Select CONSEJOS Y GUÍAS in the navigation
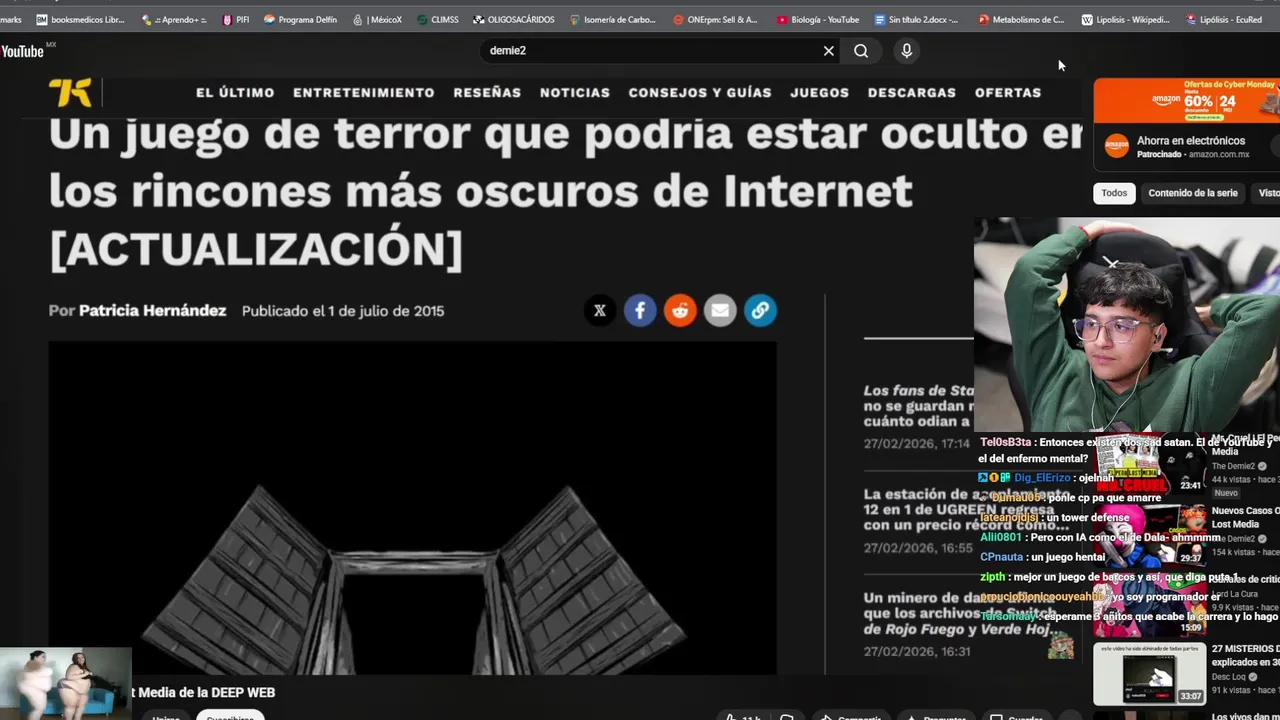 pyautogui.click(x=700, y=92)
